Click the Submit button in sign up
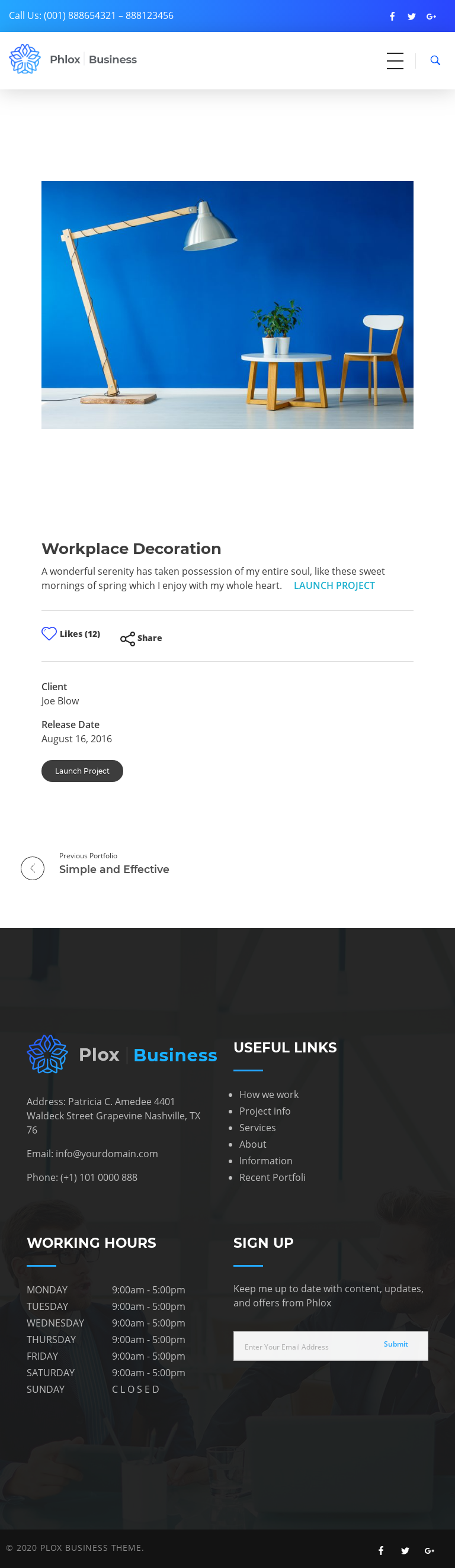The height and width of the screenshot is (1568, 455). (396, 1344)
